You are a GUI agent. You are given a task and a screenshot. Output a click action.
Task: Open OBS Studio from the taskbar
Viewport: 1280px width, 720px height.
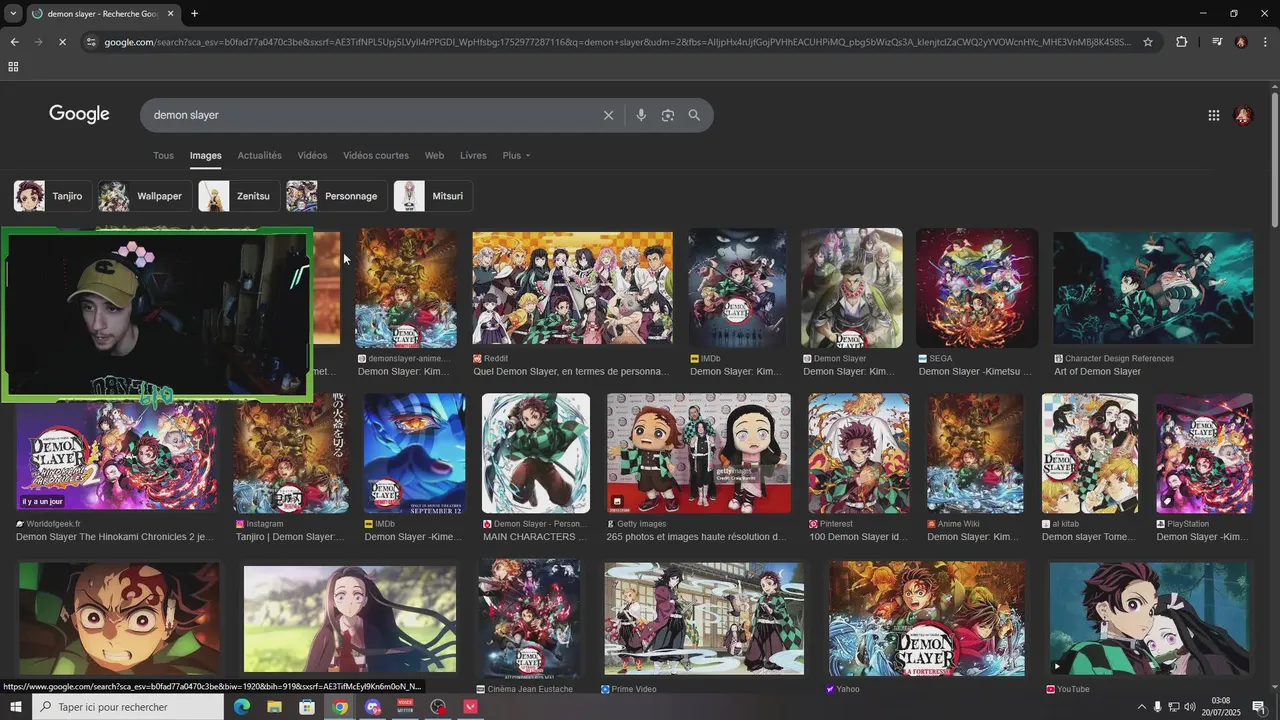coord(438,707)
